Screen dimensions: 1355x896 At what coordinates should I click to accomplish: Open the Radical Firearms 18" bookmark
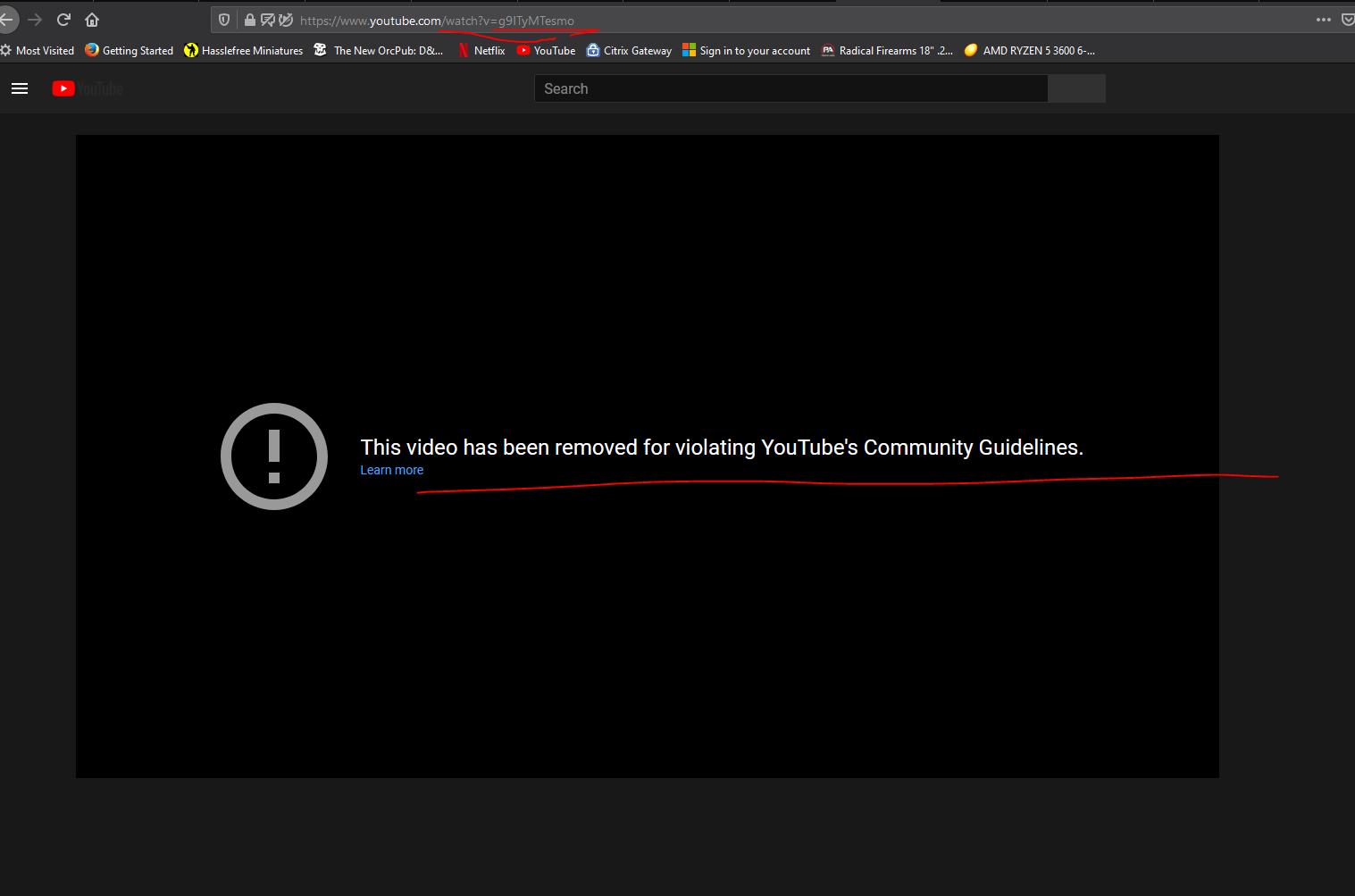coord(887,51)
